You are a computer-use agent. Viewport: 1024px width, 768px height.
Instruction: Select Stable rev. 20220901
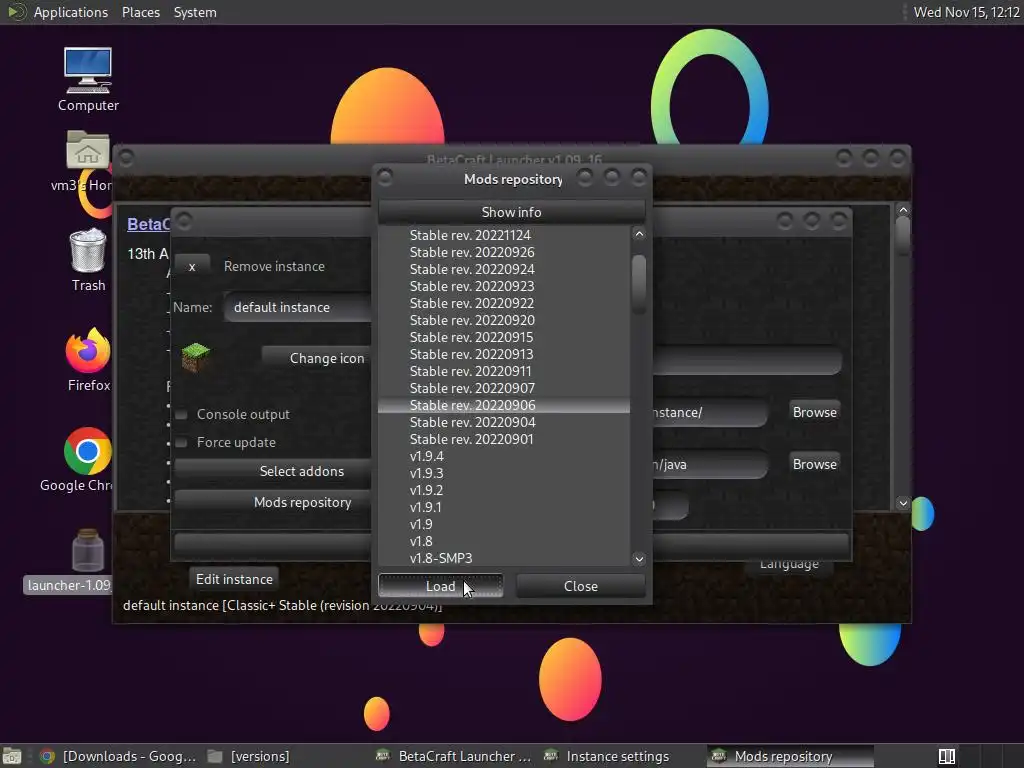tap(504, 440)
